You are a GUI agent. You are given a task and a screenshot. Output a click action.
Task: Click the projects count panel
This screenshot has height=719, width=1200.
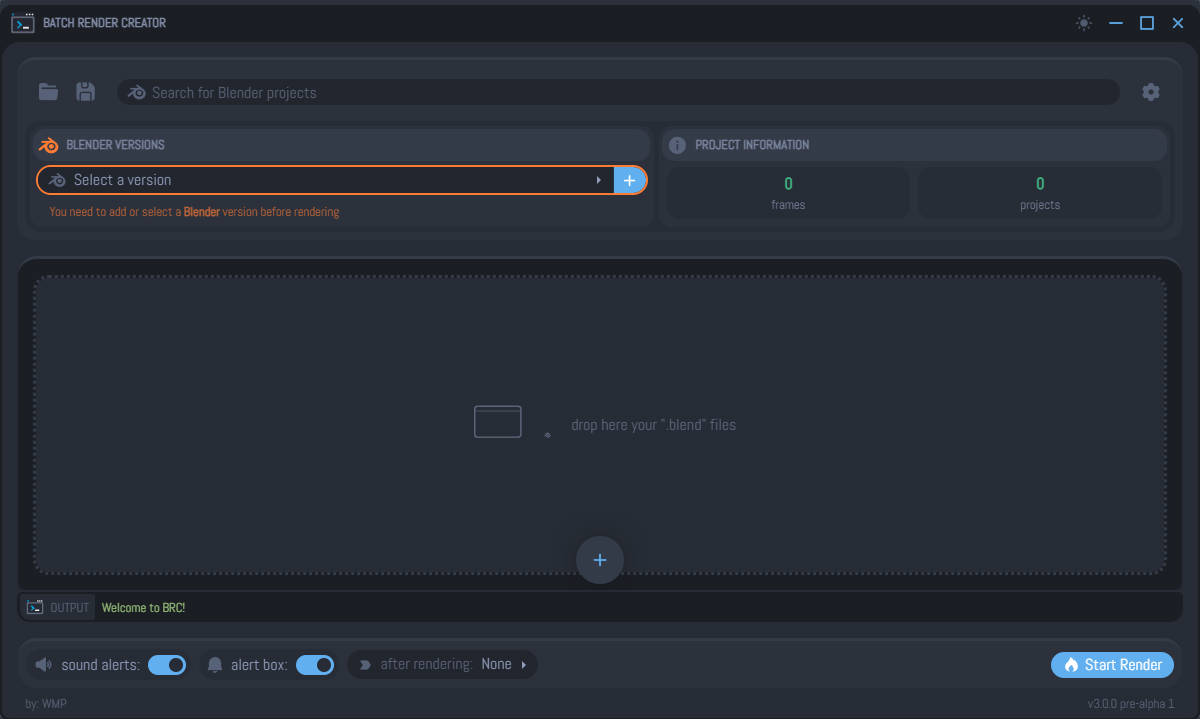pos(1040,192)
